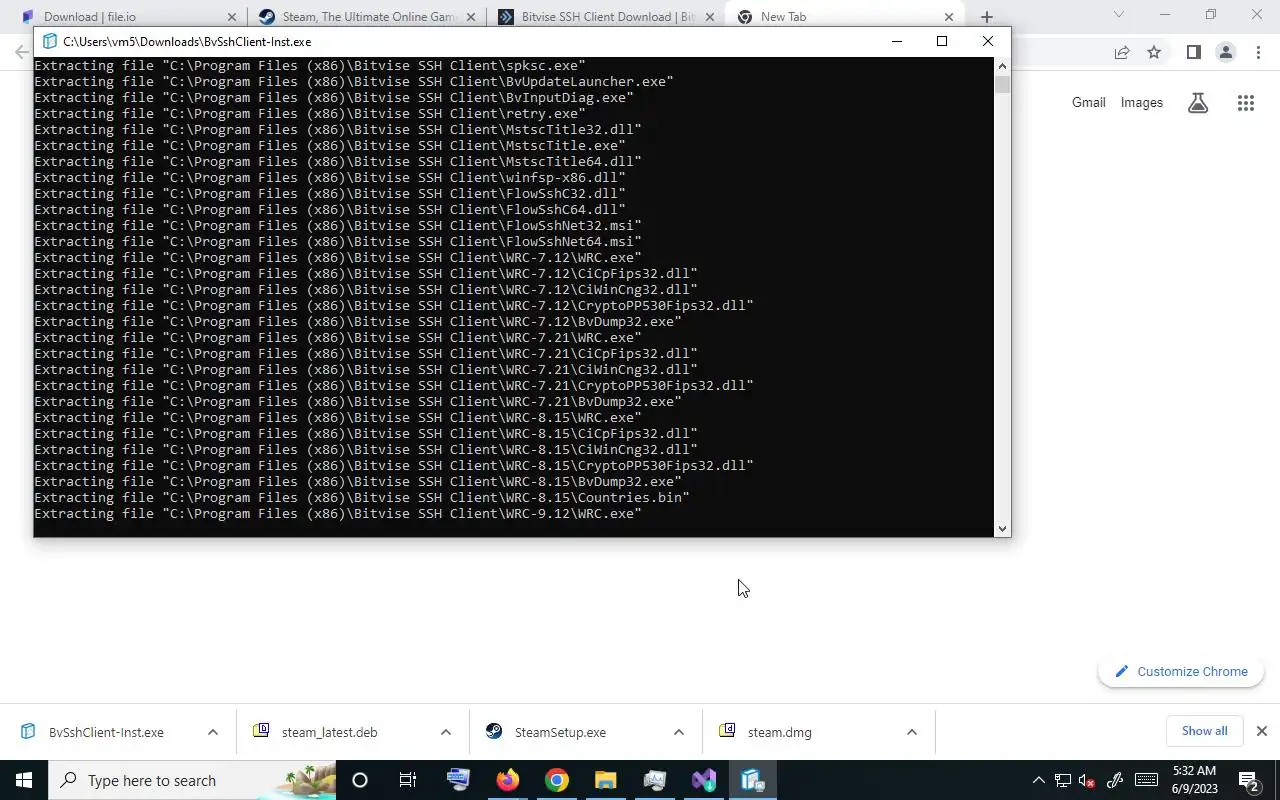Open Chrome tab search dropdown
This screenshot has width=1280, height=800.
tap(1119, 15)
